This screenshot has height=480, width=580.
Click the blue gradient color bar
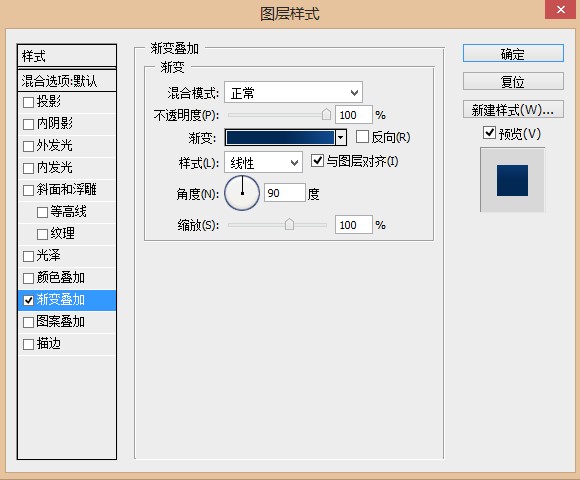(280, 138)
